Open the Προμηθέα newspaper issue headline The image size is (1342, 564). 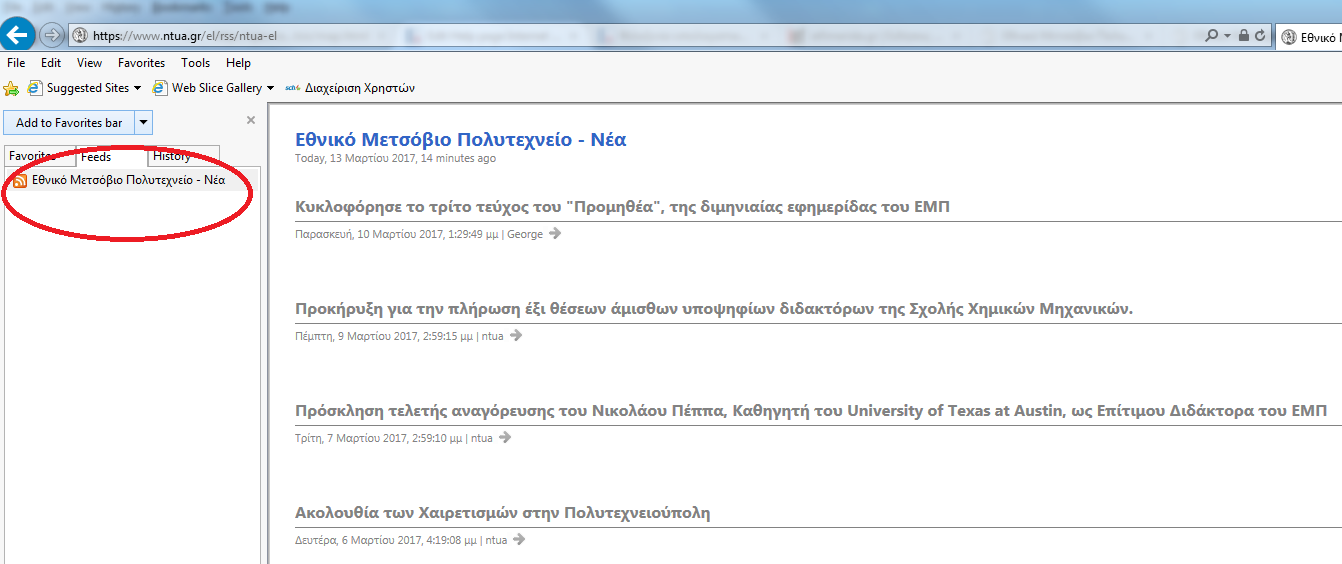622,207
